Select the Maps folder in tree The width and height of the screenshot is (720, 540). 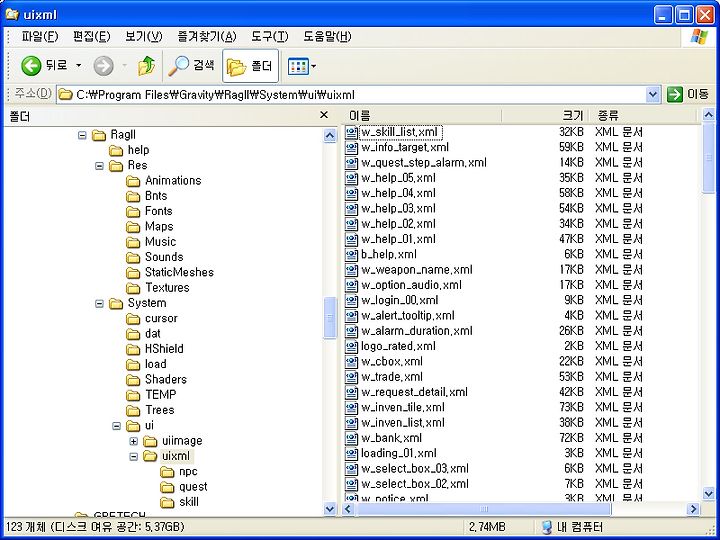point(159,226)
